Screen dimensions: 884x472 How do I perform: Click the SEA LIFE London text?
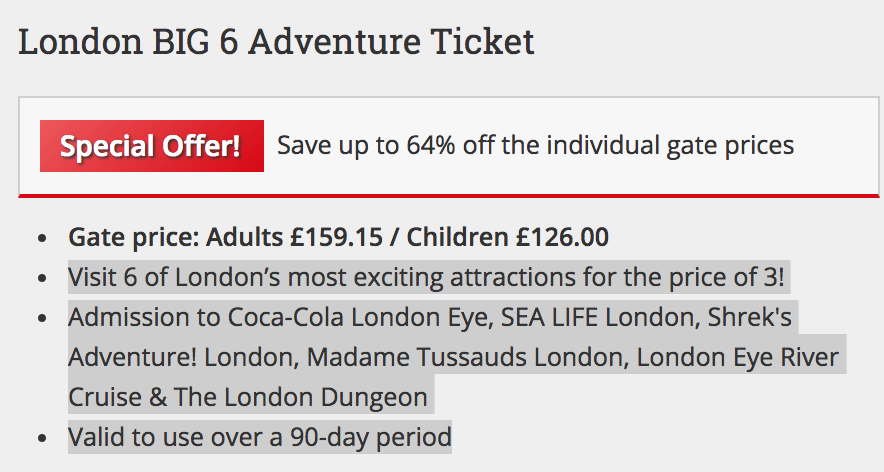click(x=600, y=317)
